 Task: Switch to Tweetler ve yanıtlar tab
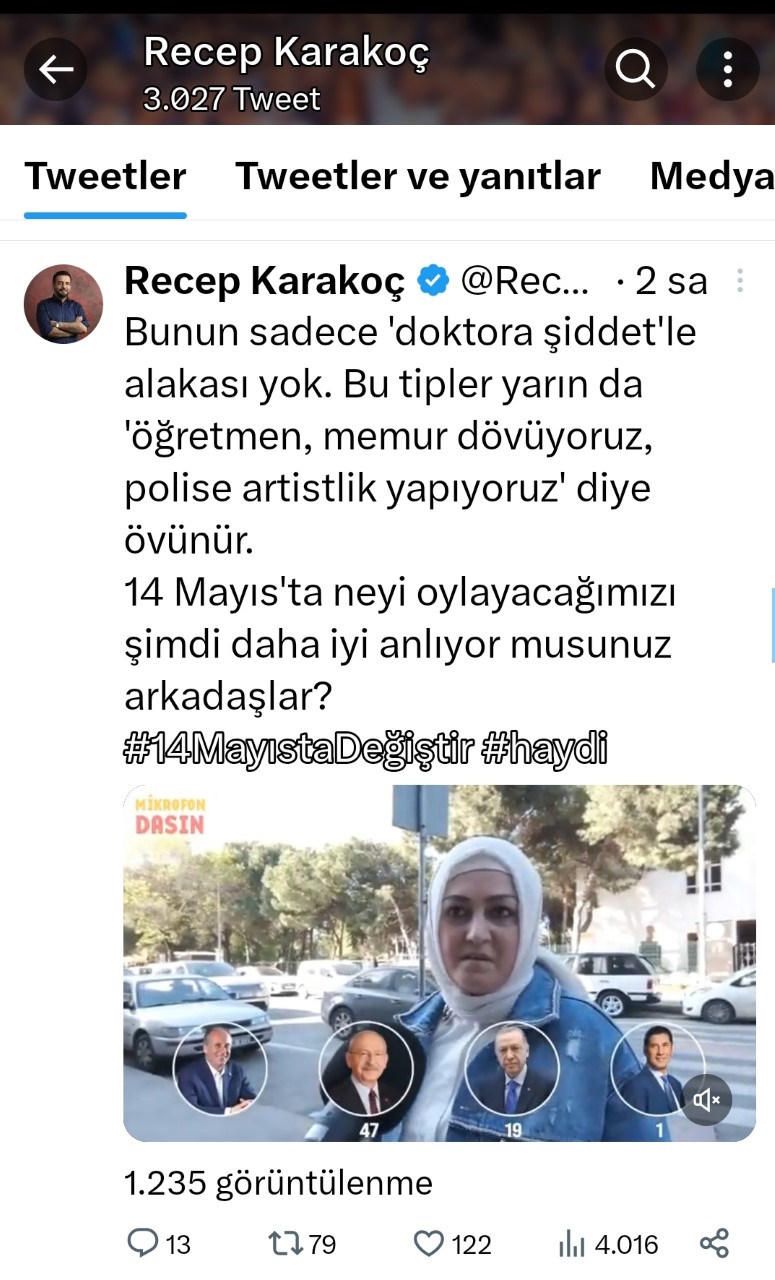[x=418, y=176]
